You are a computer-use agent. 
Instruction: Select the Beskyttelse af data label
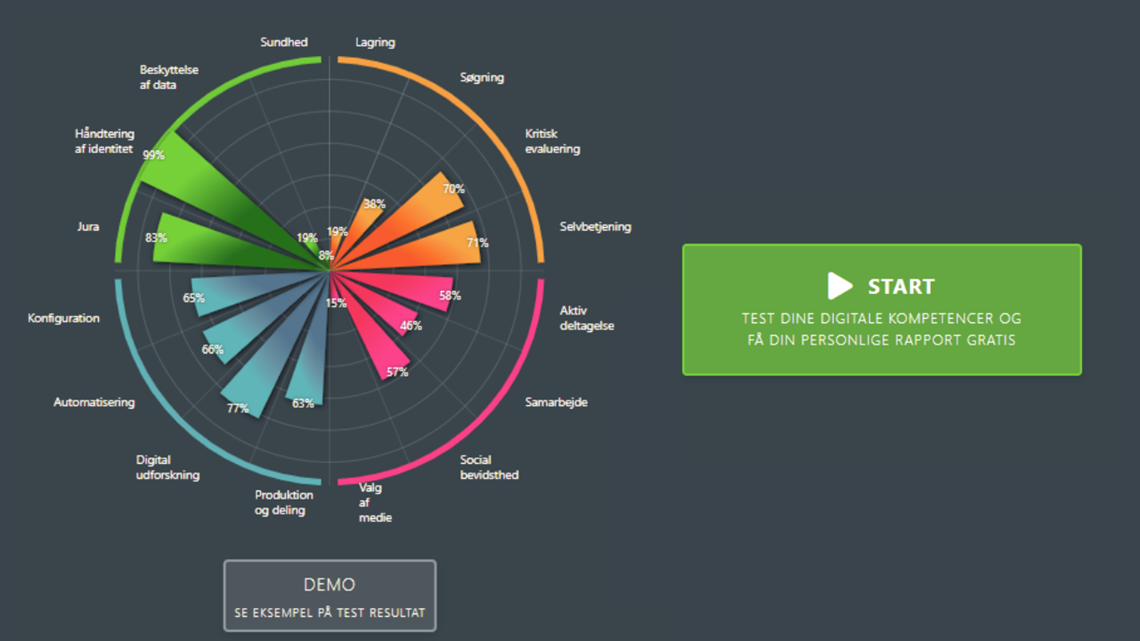[170, 78]
